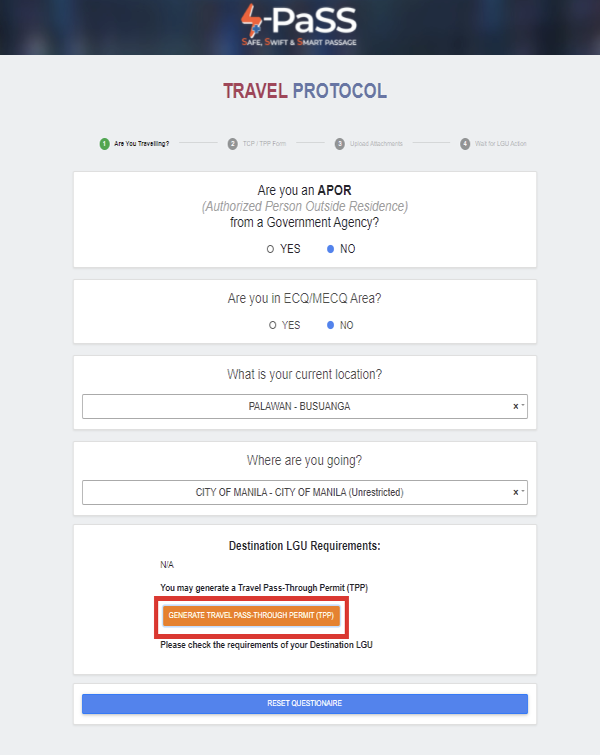Reset the questionnaire
This screenshot has width=600, height=755.
click(305, 703)
